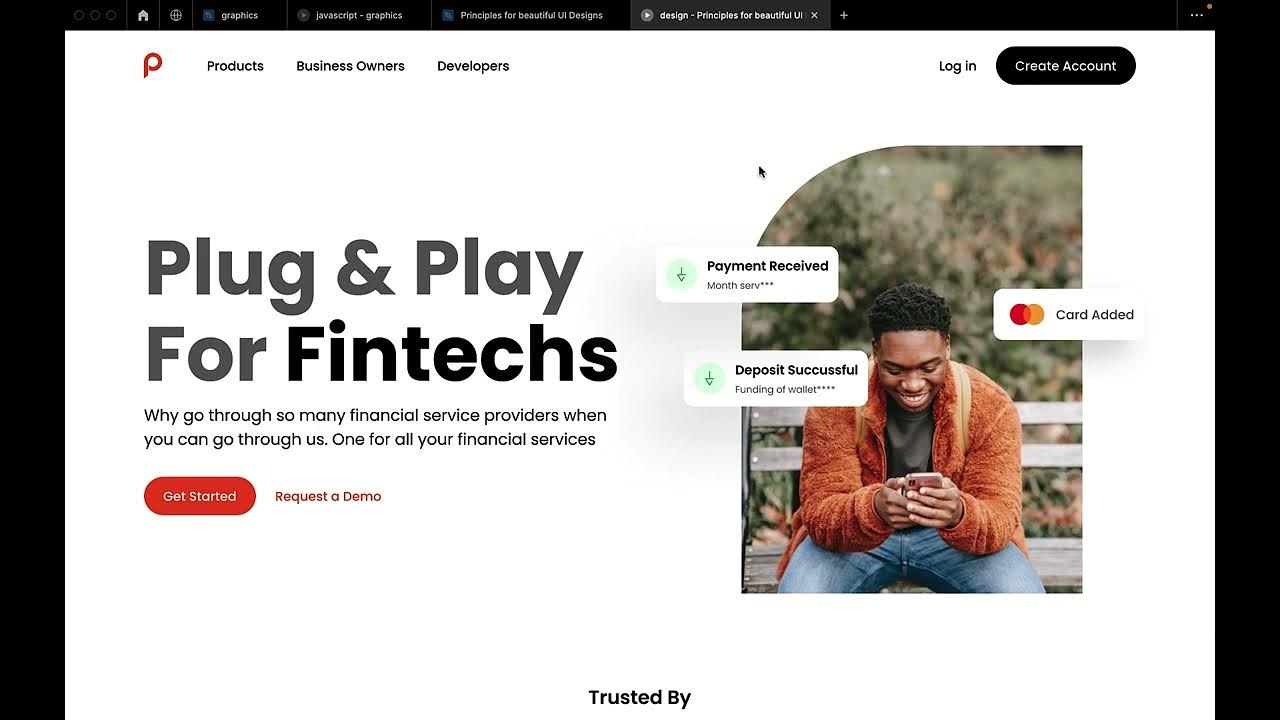Click the Create Account button
Image resolution: width=1280 pixels, height=720 pixels.
click(1066, 66)
